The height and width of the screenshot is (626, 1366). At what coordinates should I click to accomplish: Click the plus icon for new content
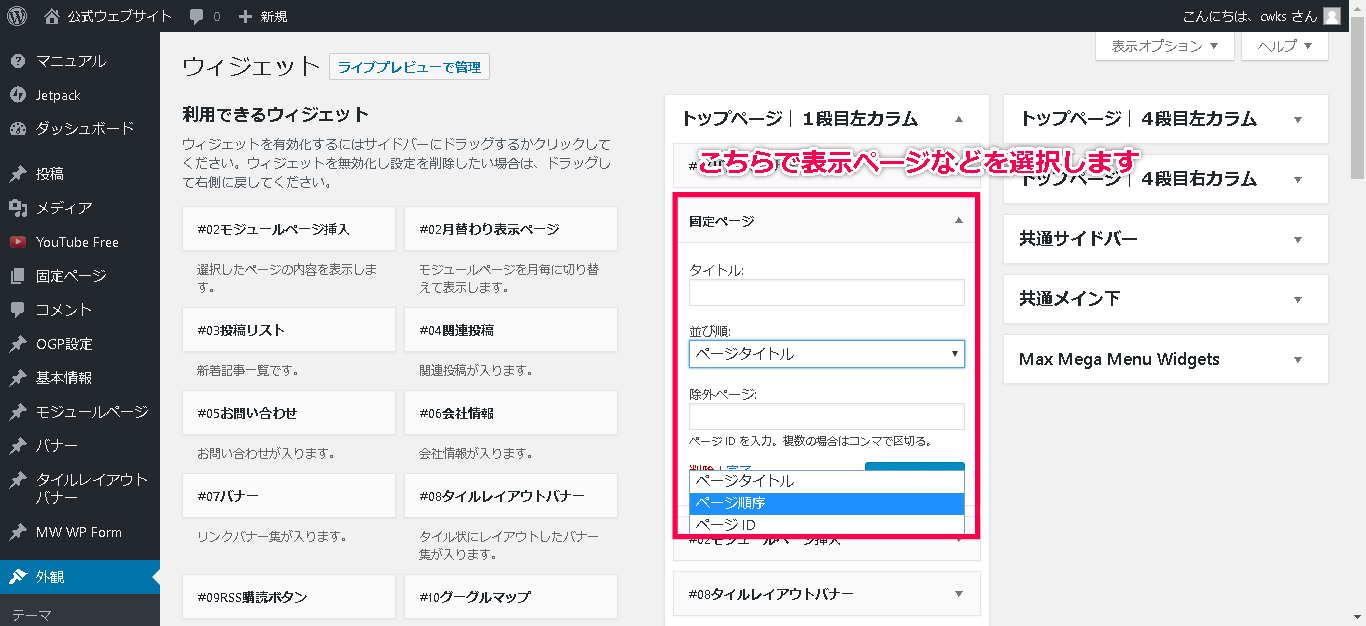pos(245,17)
